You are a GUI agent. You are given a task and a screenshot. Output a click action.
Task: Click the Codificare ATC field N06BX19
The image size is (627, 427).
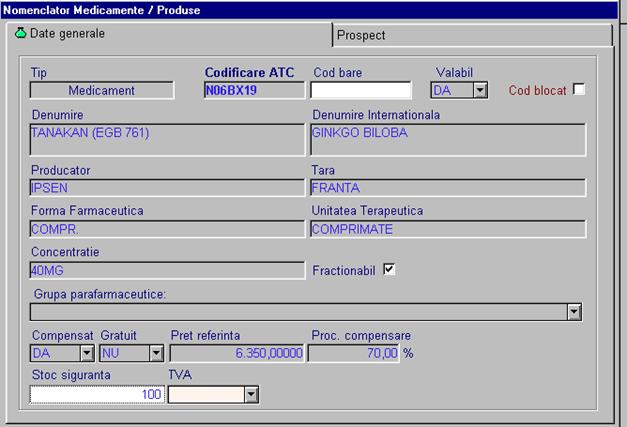[254, 90]
